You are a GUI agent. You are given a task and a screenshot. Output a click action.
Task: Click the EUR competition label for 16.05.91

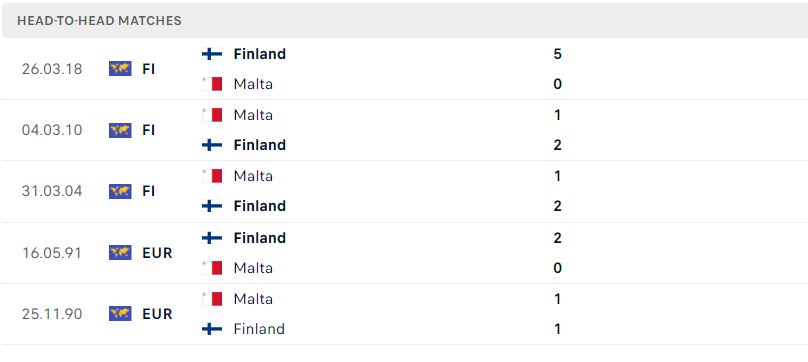pos(157,253)
